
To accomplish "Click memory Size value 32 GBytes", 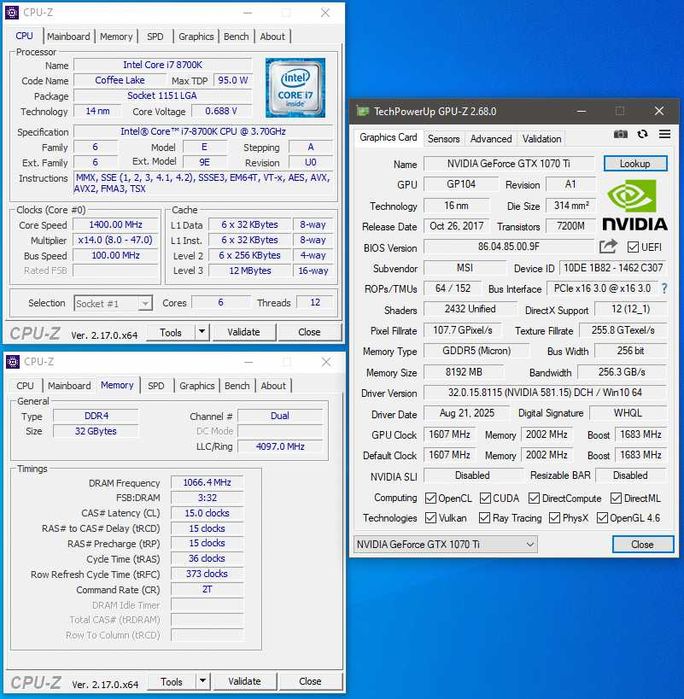I will [x=96, y=431].
